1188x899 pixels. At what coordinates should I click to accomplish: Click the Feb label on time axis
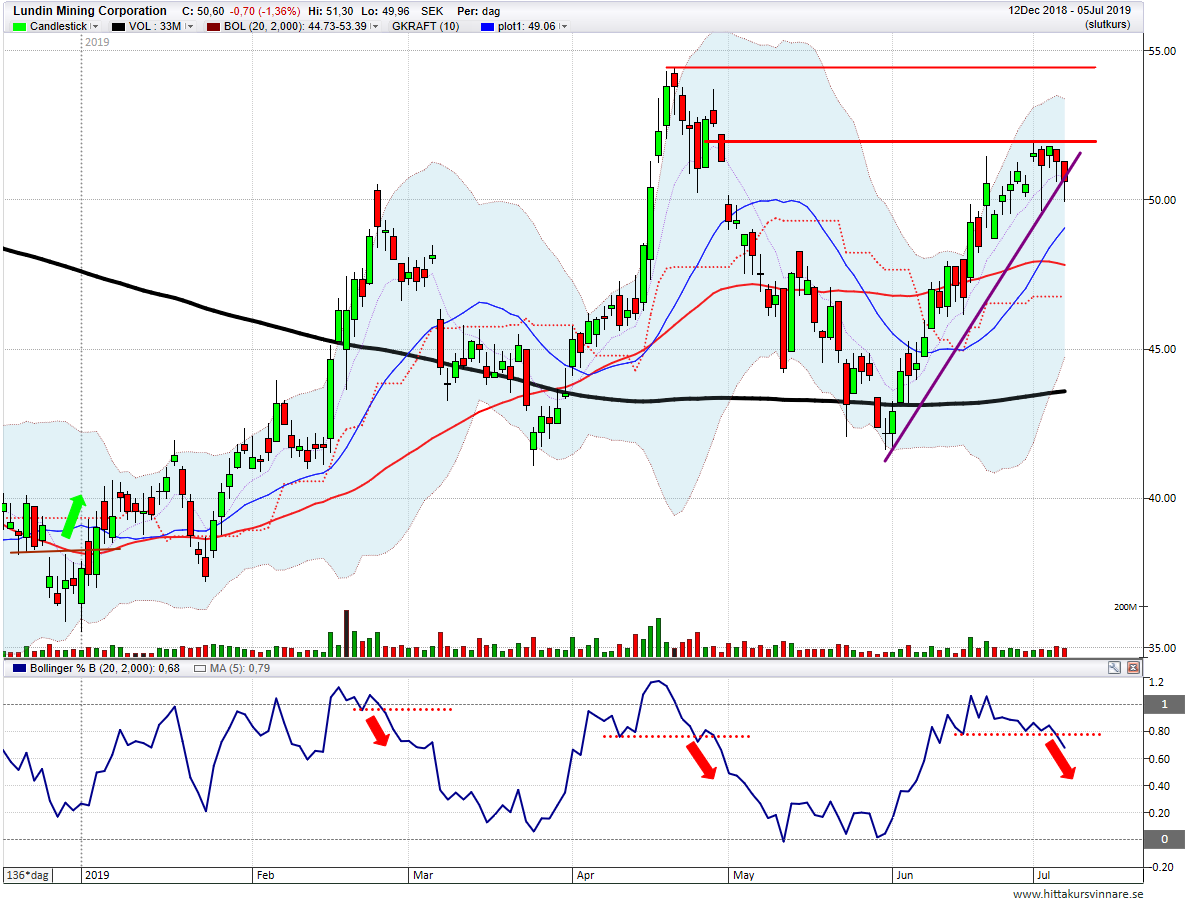265,875
